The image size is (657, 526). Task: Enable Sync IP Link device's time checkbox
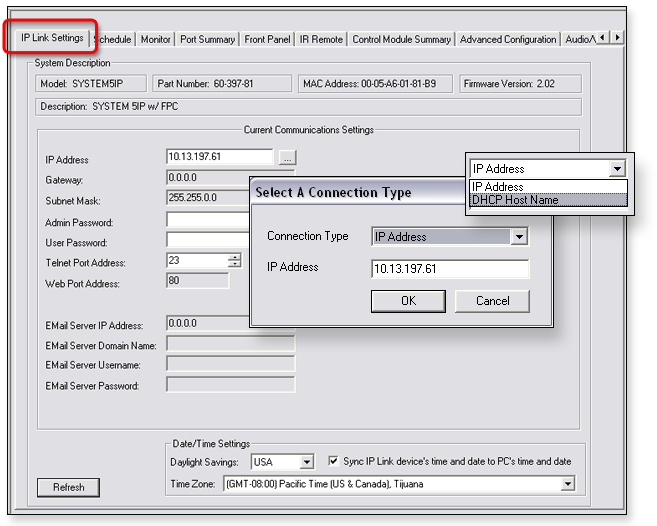coord(334,462)
